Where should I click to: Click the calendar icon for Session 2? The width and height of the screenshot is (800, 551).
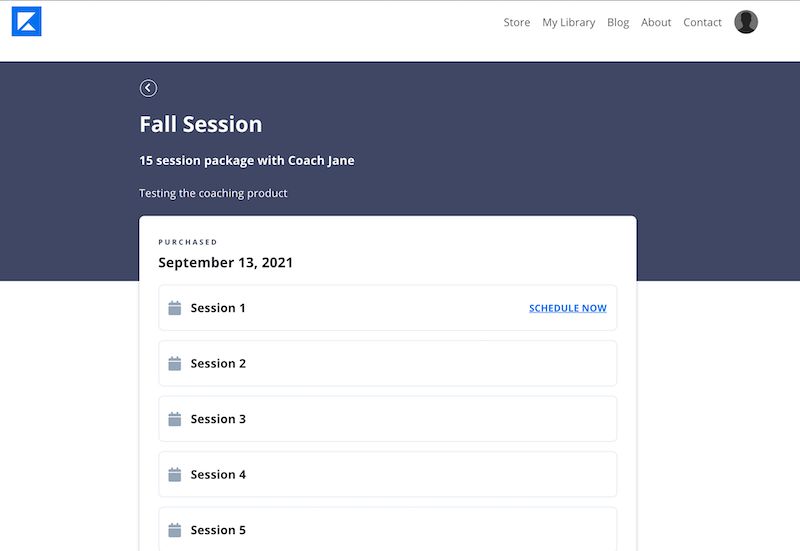coord(174,364)
